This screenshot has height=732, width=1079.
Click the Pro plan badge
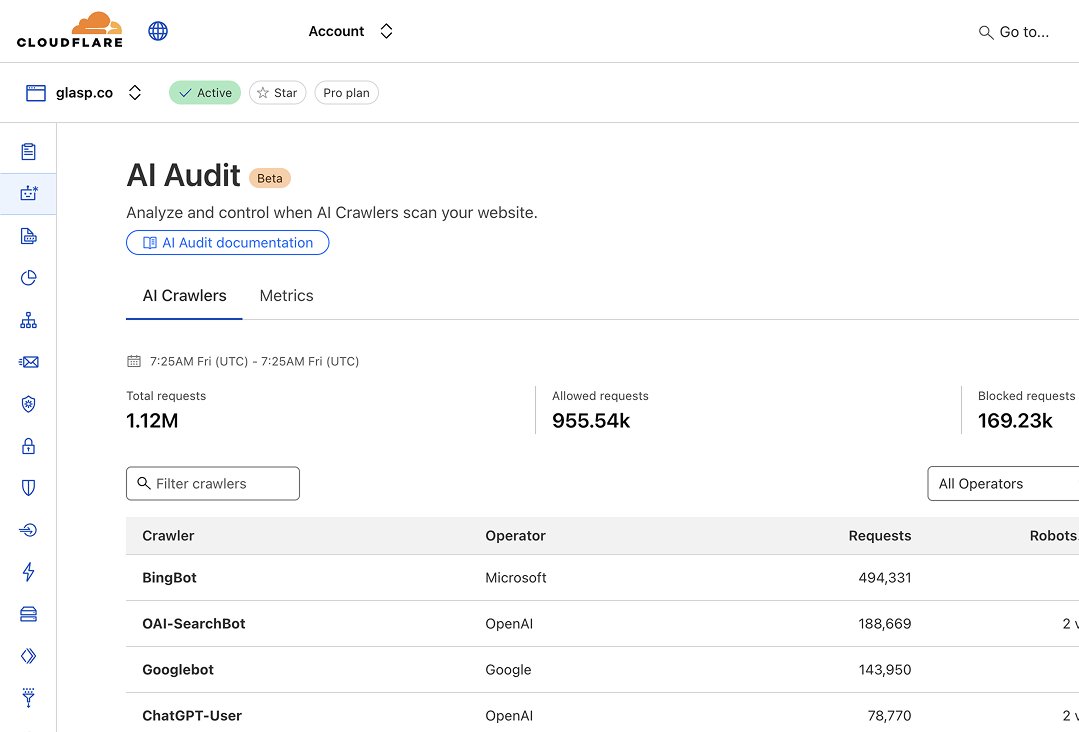point(346,93)
